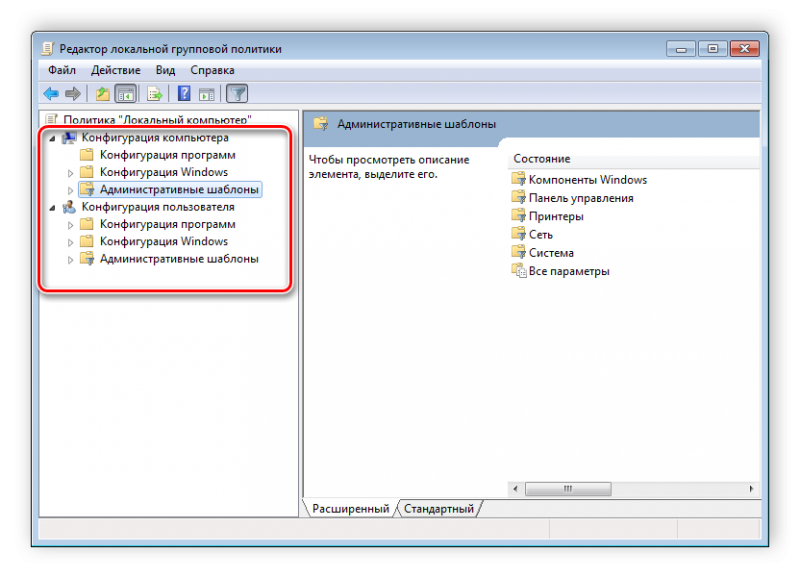Select the Система list entry
800x578 pixels.
coord(551,253)
